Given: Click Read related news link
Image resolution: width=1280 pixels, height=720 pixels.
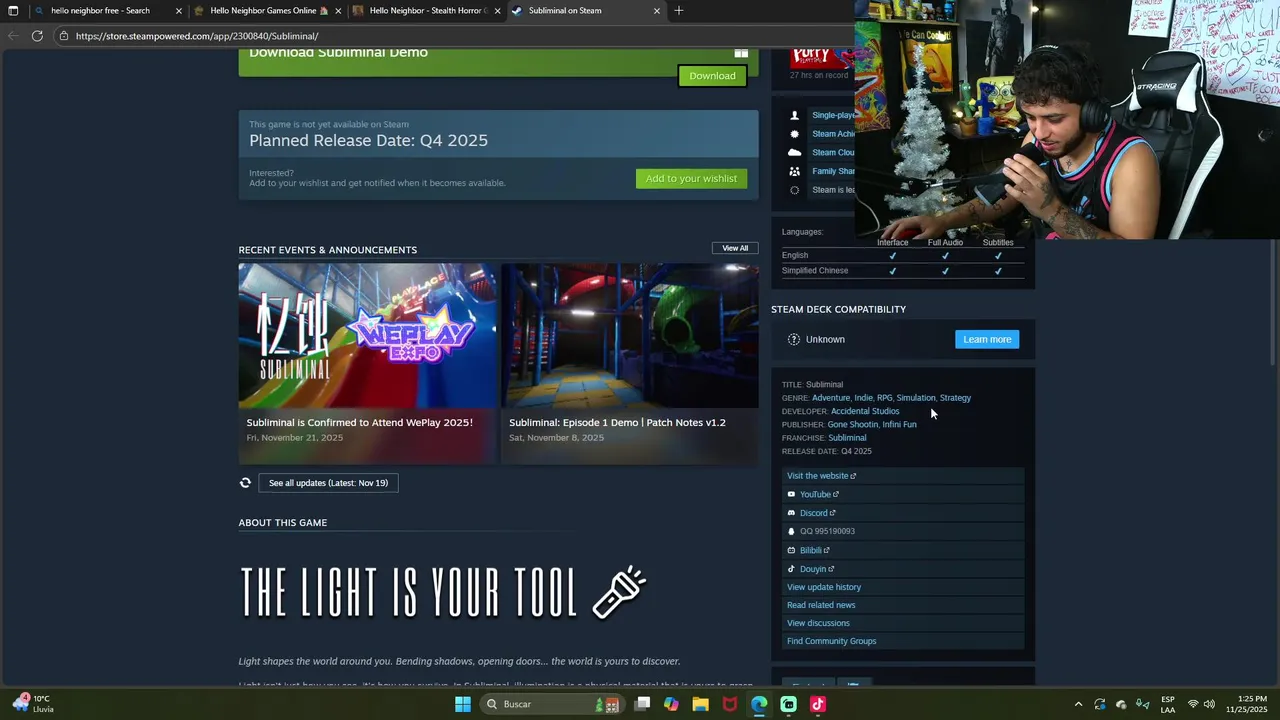Looking at the screenshot, I should coord(821,605).
